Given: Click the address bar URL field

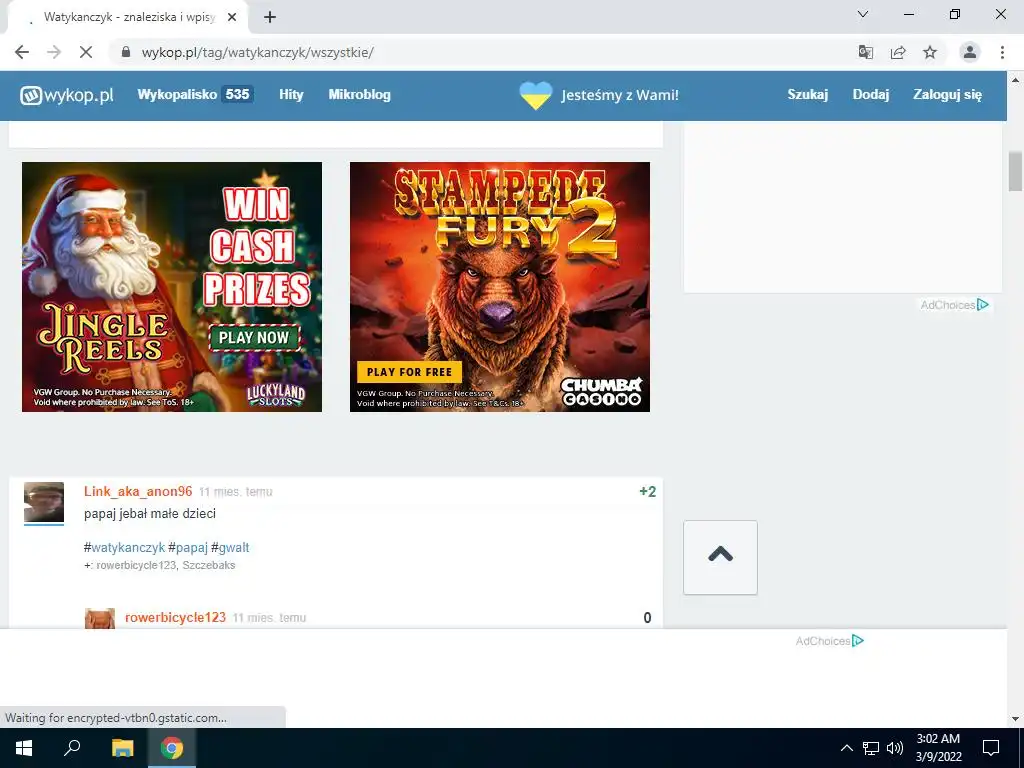Looking at the screenshot, I should 483,52.
